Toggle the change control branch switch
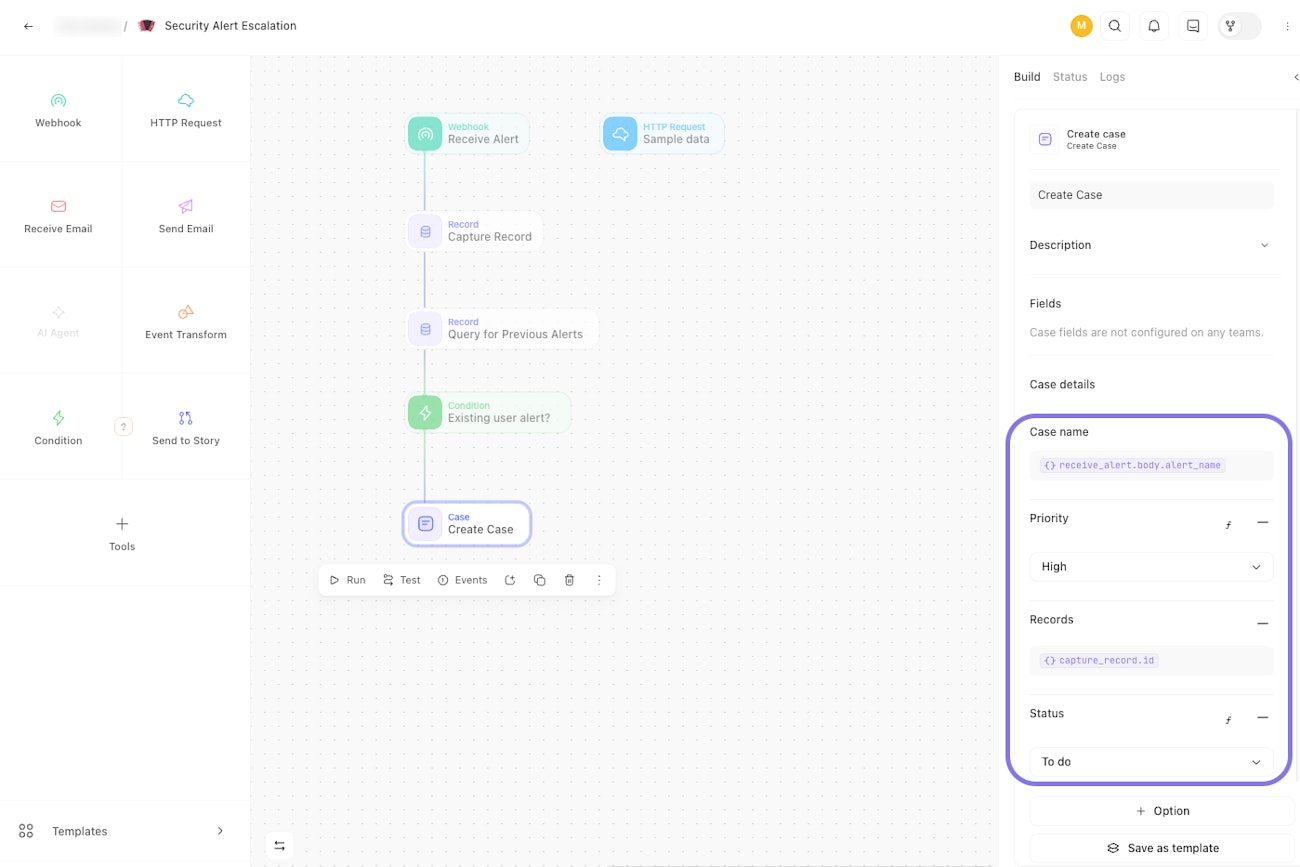 click(1239, 26)
